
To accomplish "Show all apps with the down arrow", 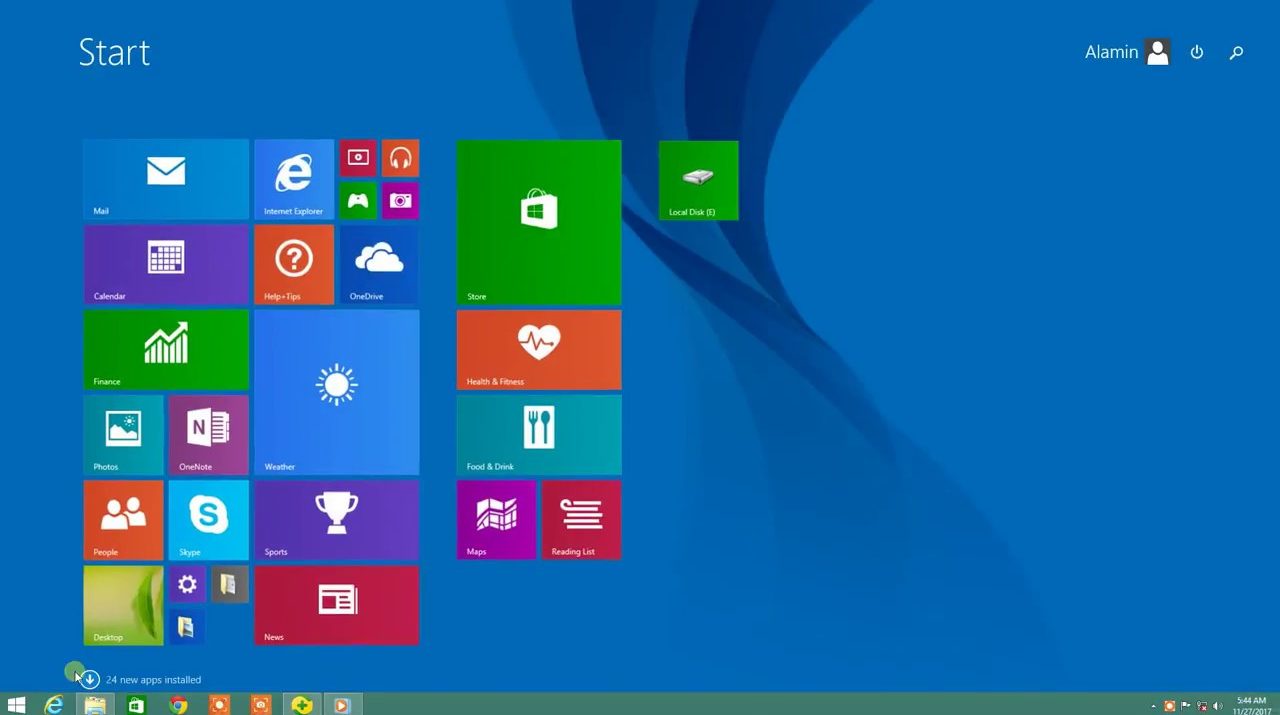I will click(90, 679).
